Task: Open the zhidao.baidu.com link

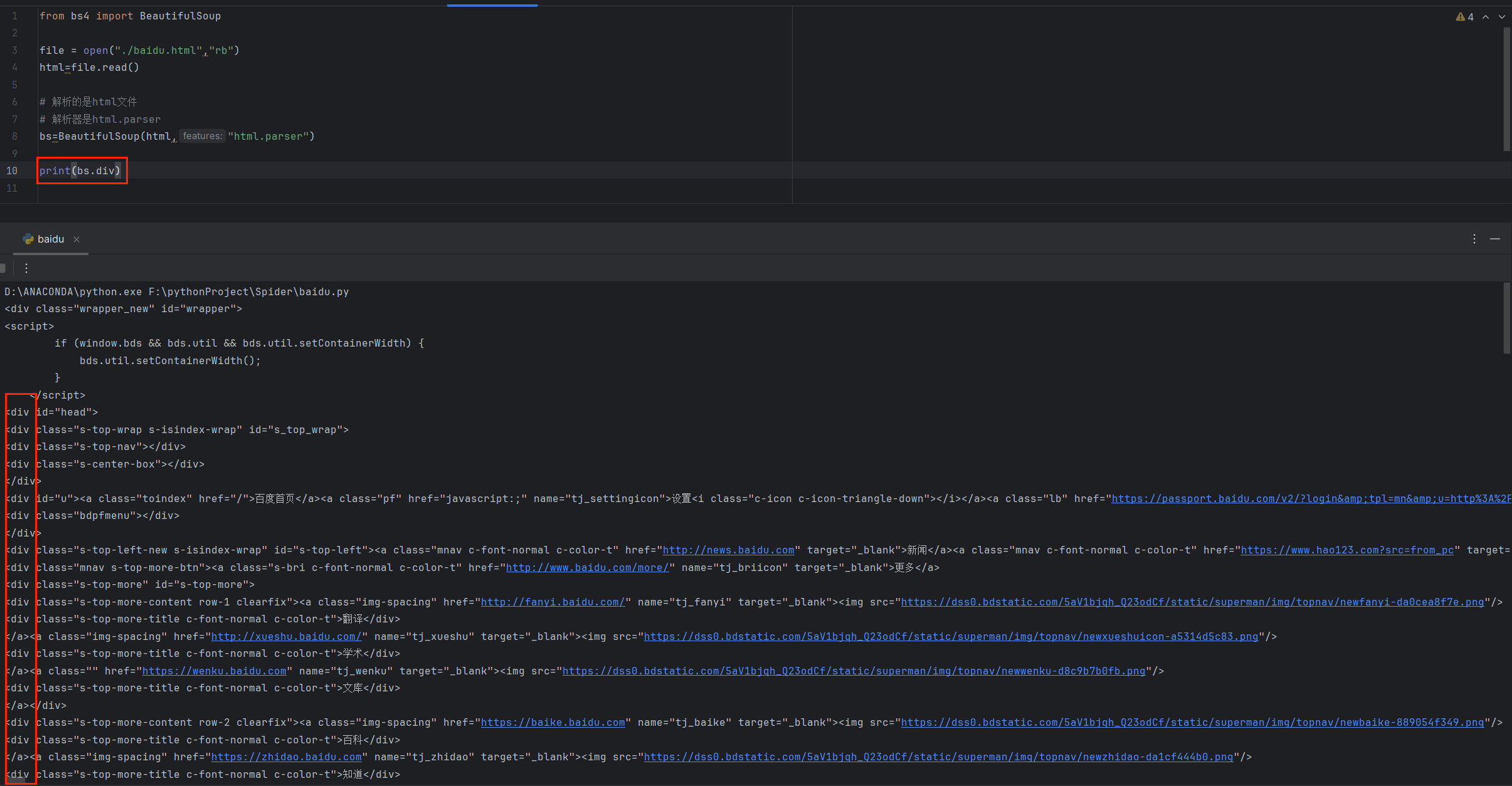Action: 287,757
